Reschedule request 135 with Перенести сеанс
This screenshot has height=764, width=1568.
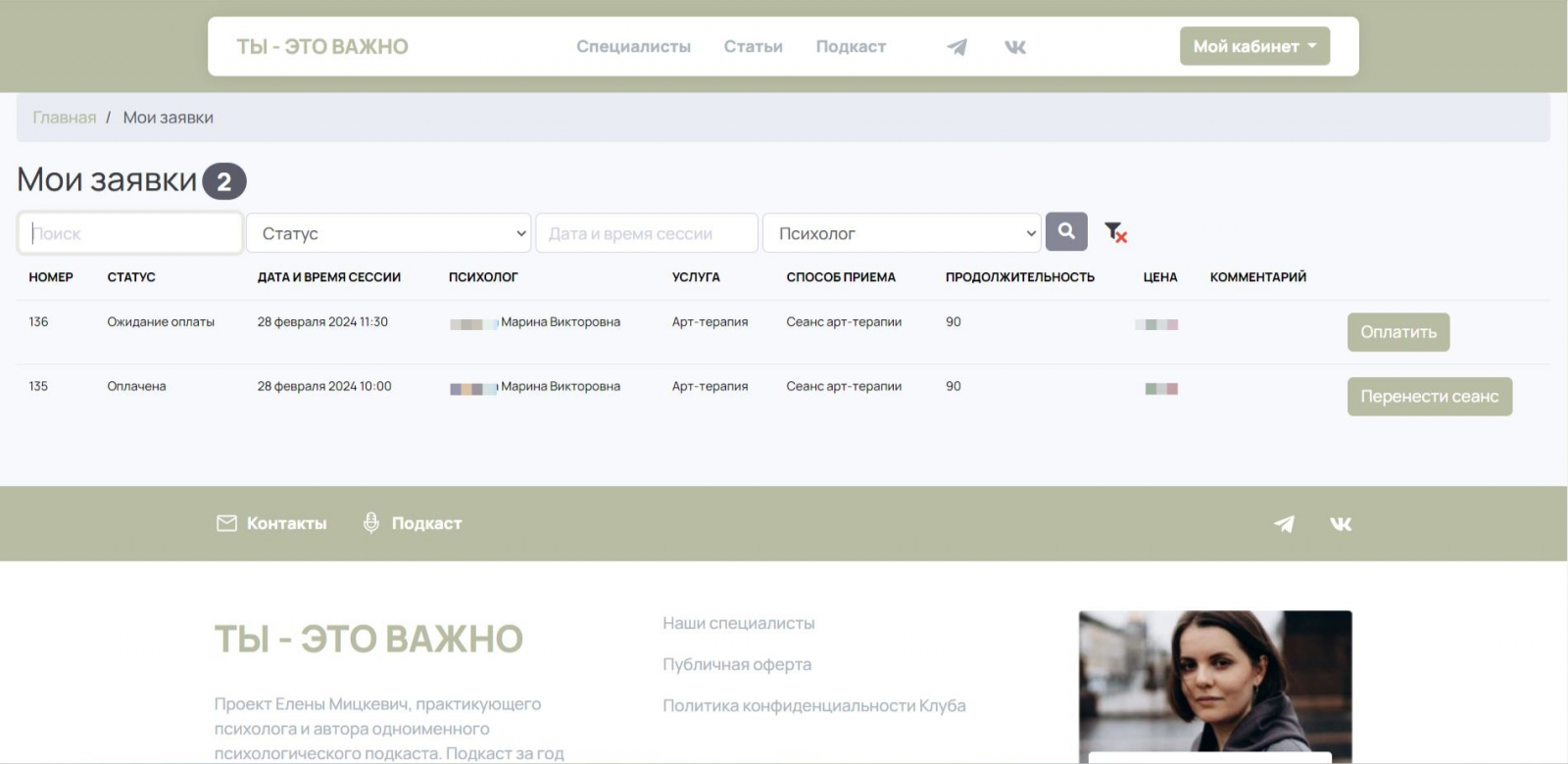pyautogui.click(x=1430, y=397)
